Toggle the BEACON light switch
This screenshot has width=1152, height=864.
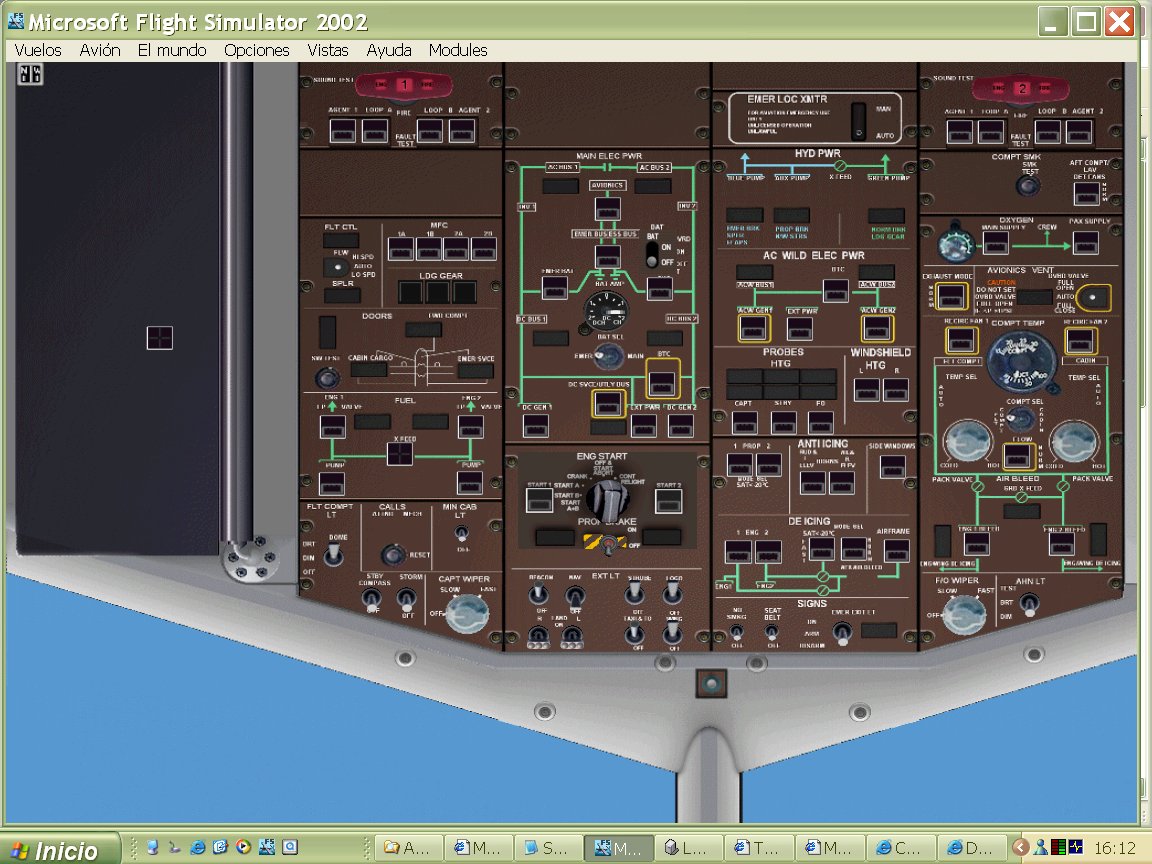pos(539,594)
